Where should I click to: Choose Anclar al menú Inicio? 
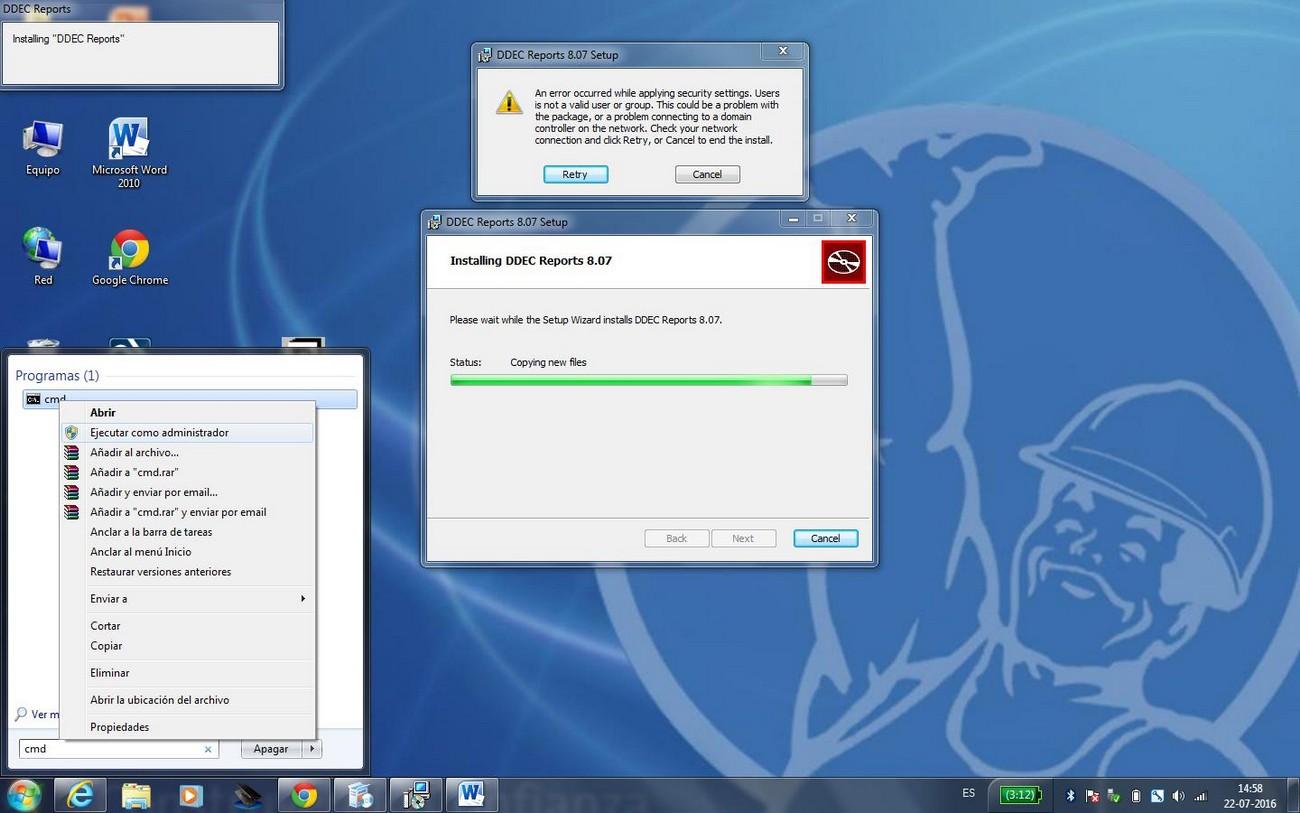click(187, 552)
